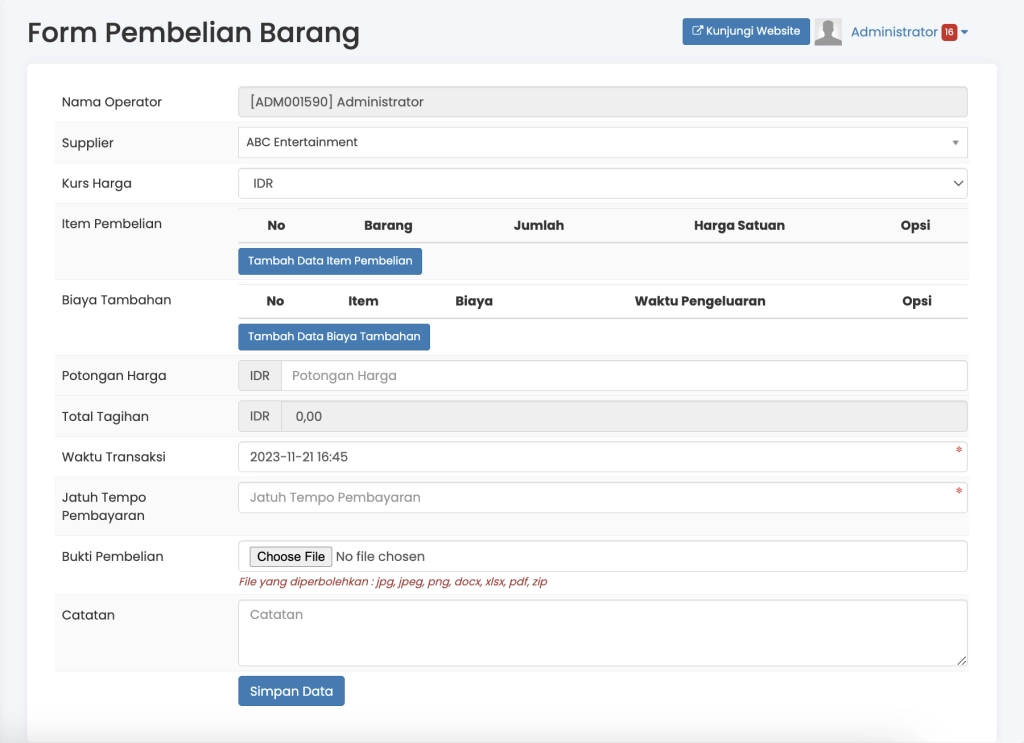The width and height of the screenshot is (1024, 743).
Task: Expand the Kurs Harga currency selector
Action: pos(602,184)
